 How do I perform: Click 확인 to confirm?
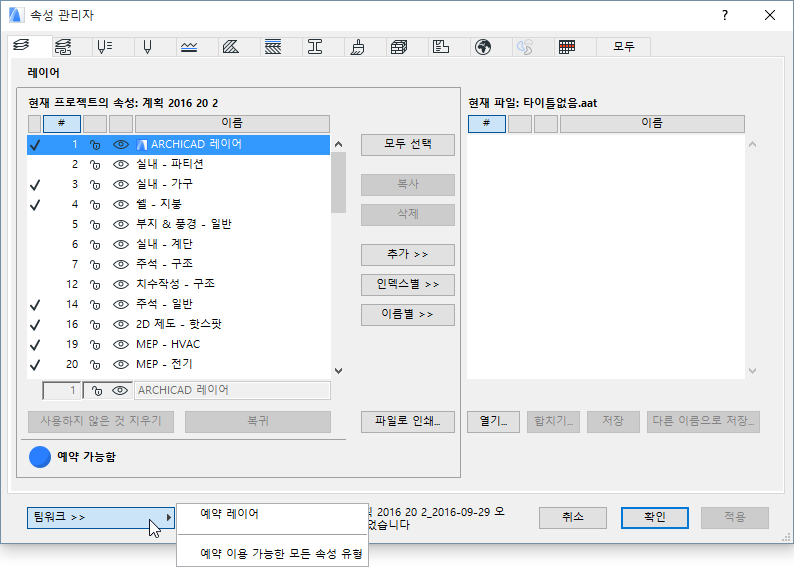655,517
